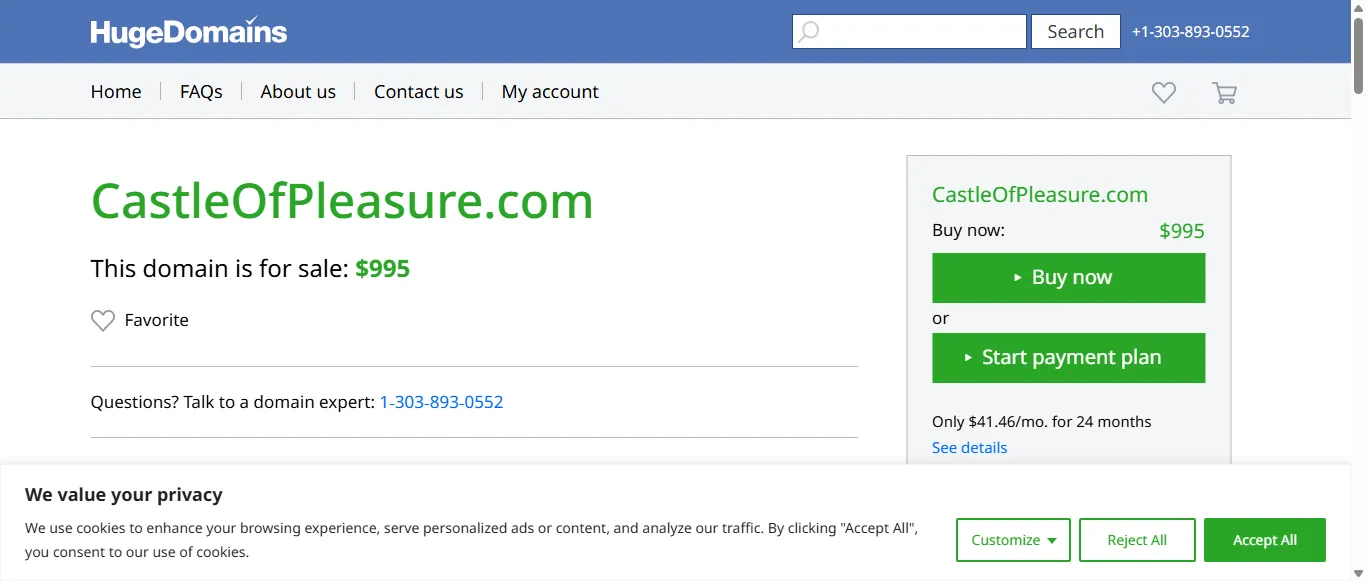Image resolution: width=1366 pixels, height=581 pixels.
Task: Click the magnifier icon in search box
Action: tap(809, 32)
